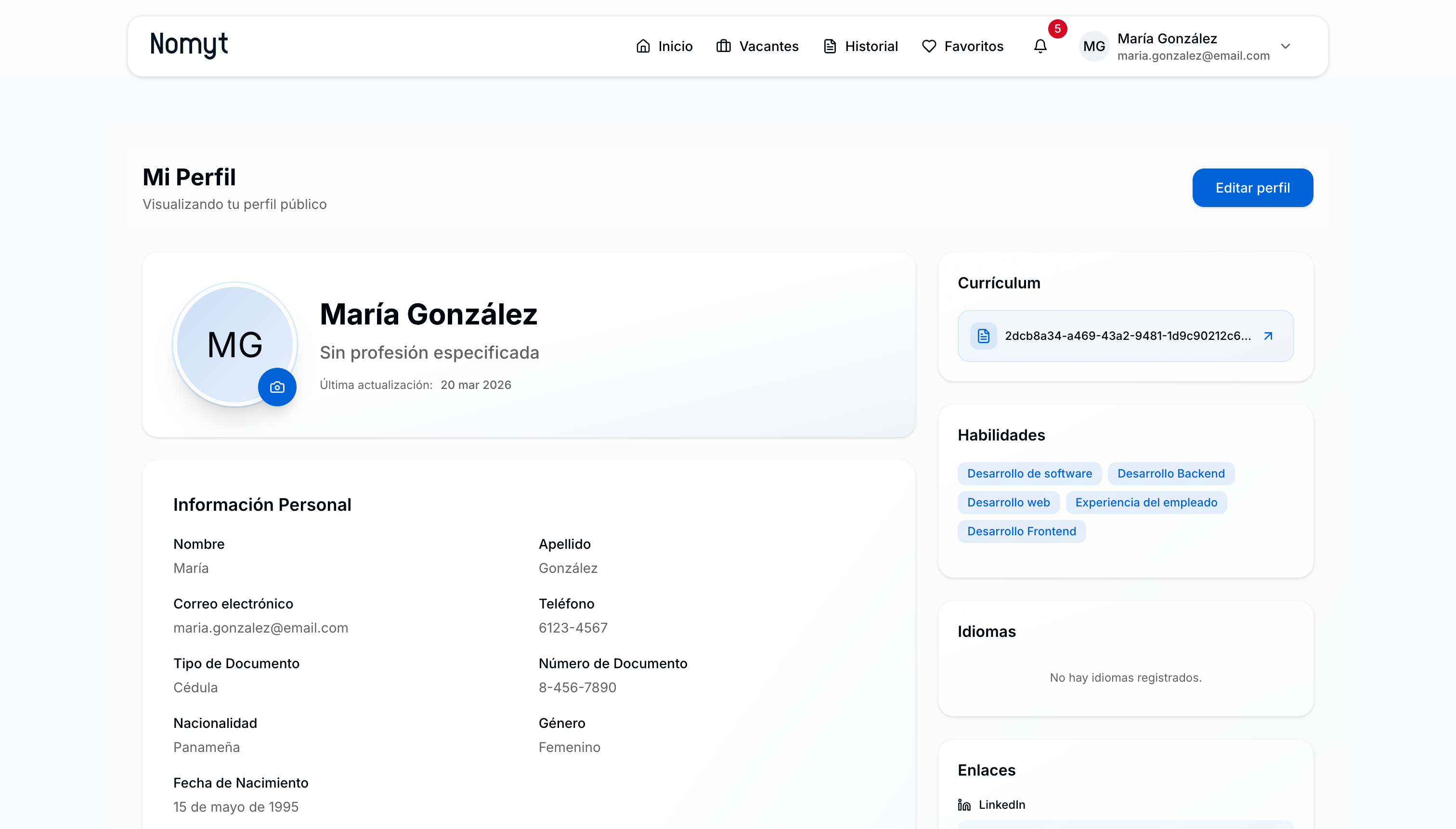Click the MG avatar in the header
This screenshot has height=829, width=1456.
pos(1094,46)
